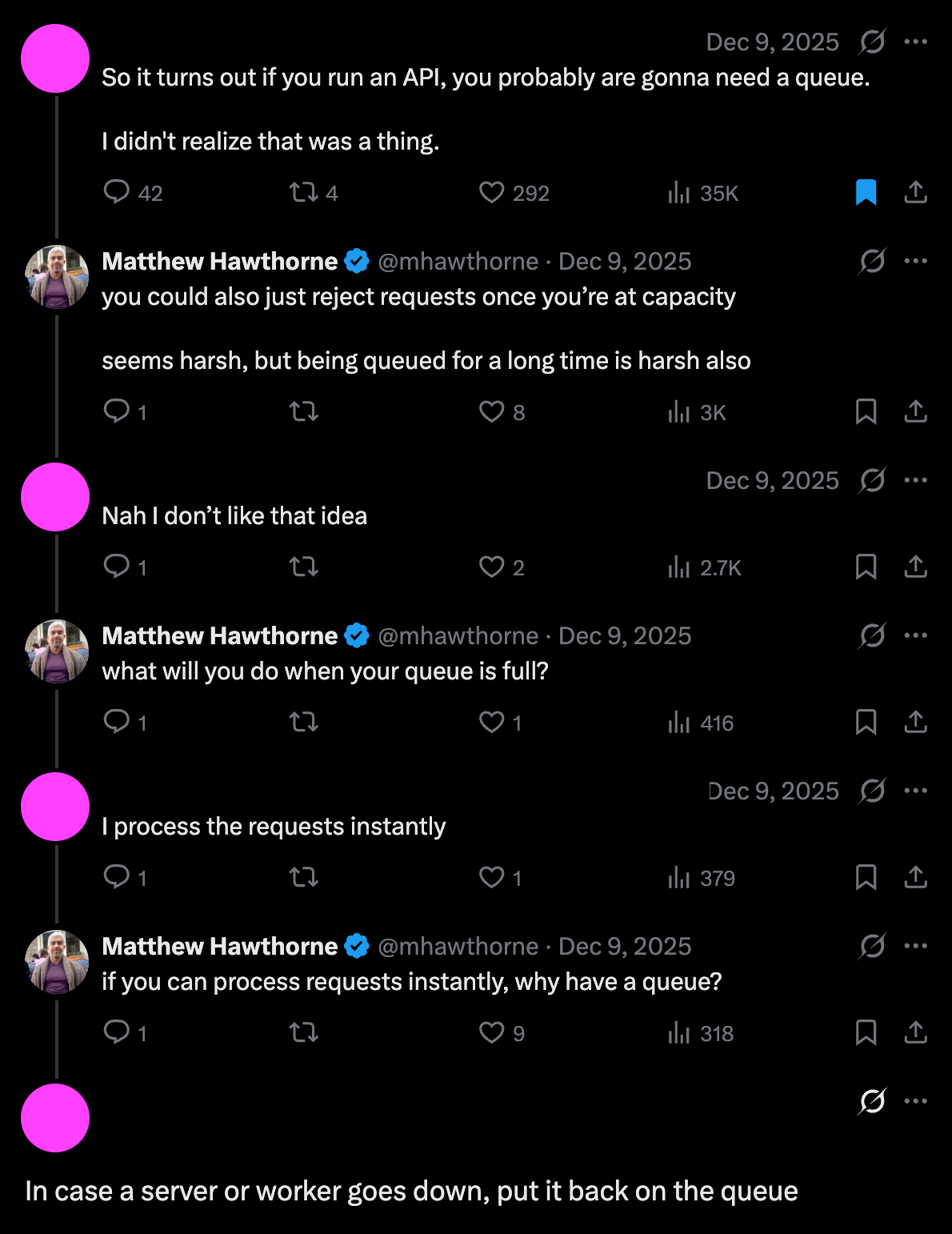Like Matthew's 'reject requests once you're at capacity' reply
952x1234 pixels.
490,411
